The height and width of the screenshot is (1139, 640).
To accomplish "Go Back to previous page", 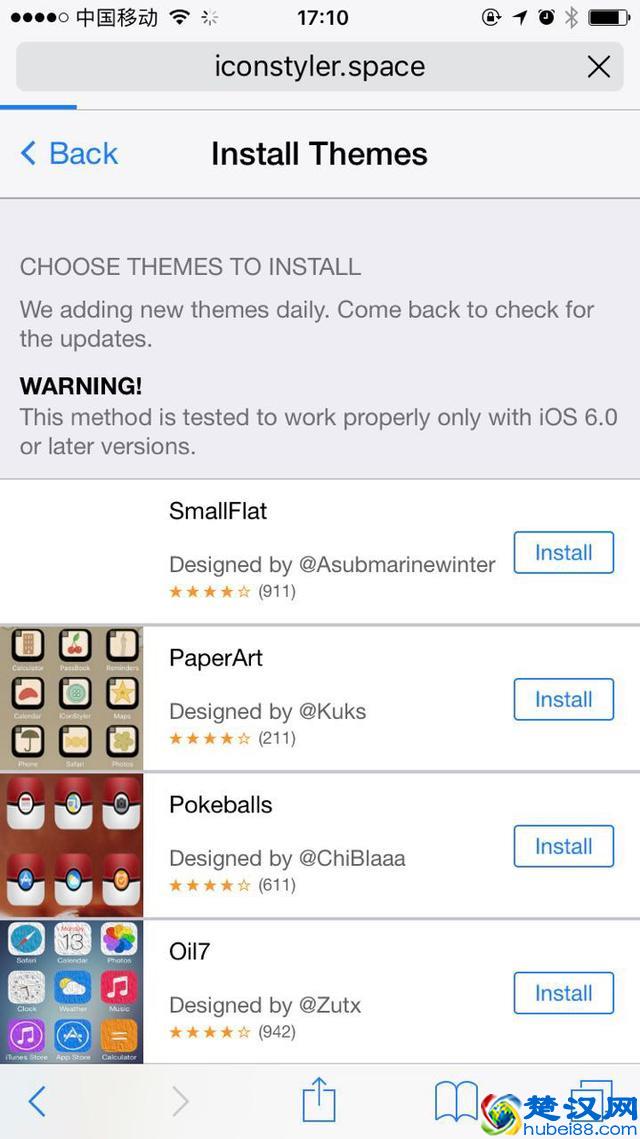I will (69, 153).
